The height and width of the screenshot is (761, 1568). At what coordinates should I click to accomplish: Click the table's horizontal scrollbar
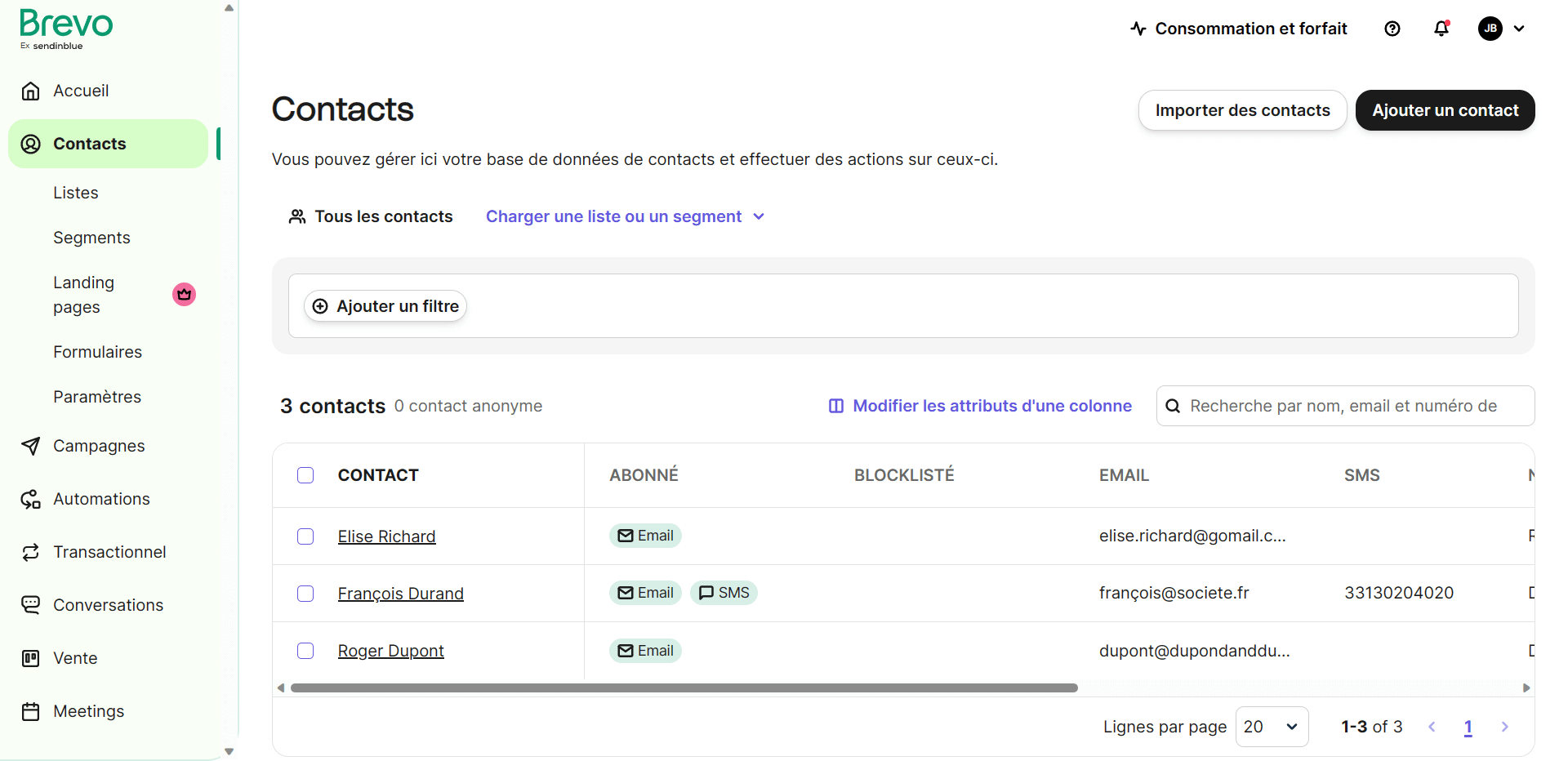pos(684,688)
